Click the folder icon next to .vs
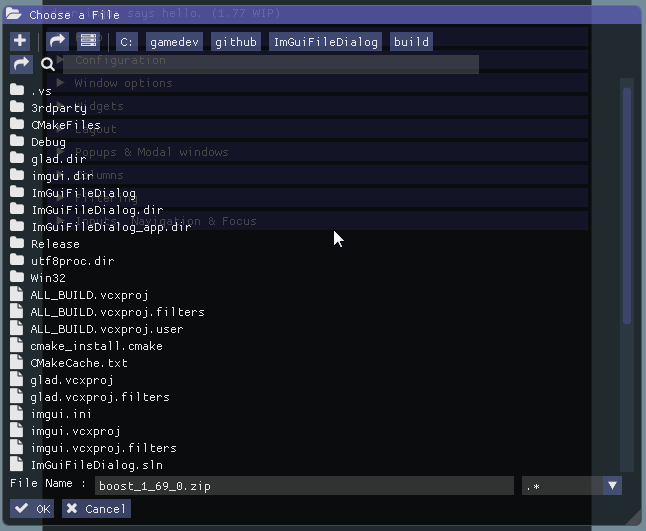This screenshot has width=646, height=531. click(x=17, y=90)
